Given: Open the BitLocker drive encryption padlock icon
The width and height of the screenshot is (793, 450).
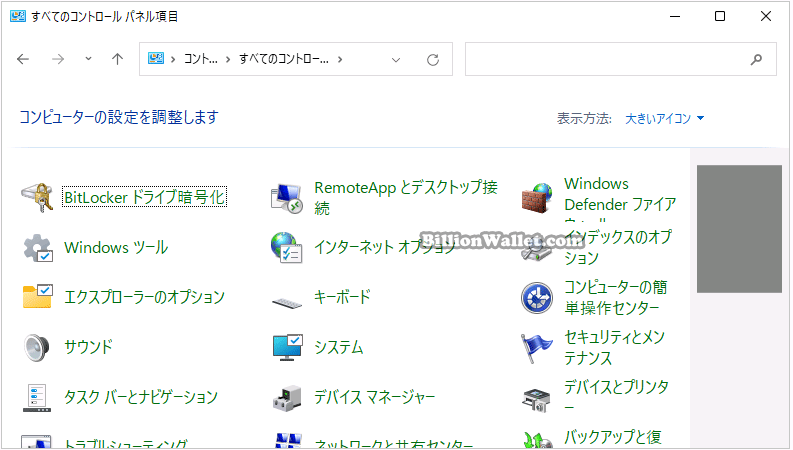Looking at the screenshot, I should [x=37, y=197].
